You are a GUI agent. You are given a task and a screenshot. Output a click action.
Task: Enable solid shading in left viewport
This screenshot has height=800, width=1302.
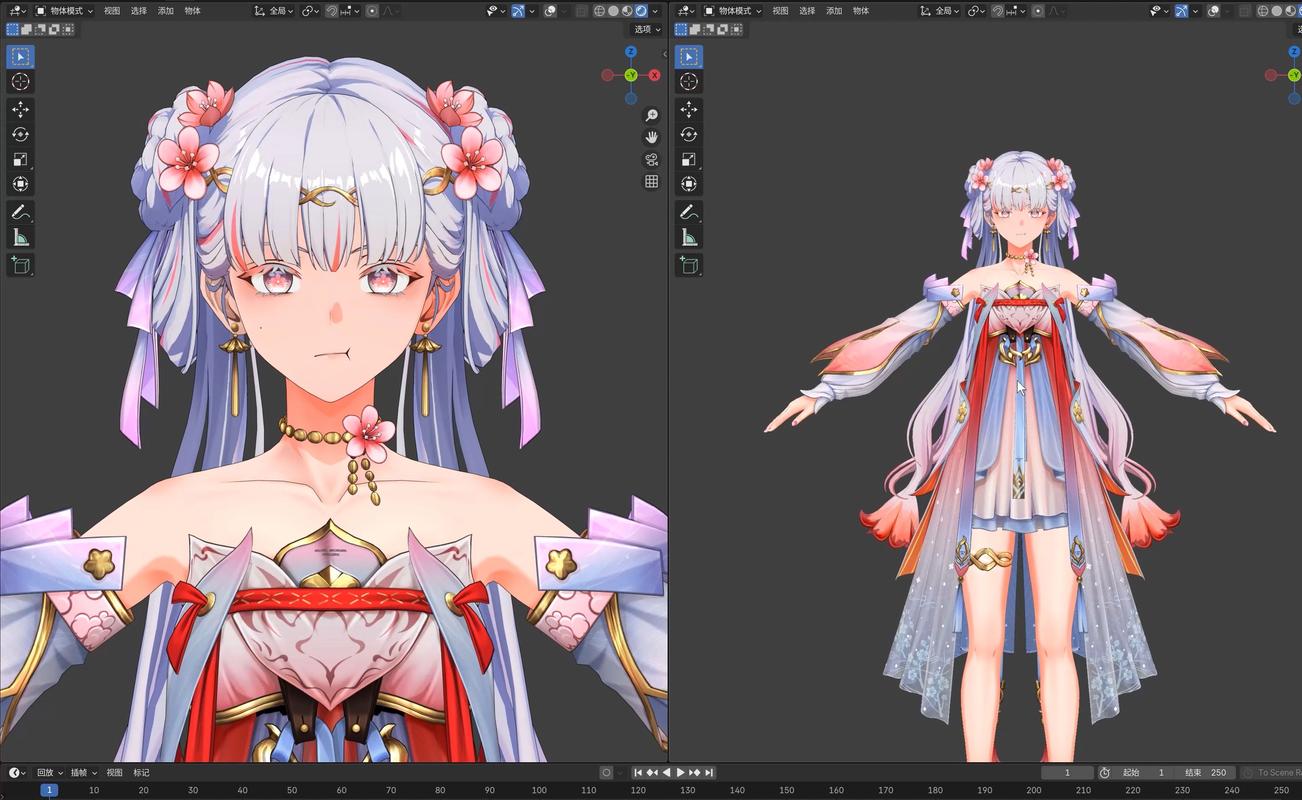613,11
